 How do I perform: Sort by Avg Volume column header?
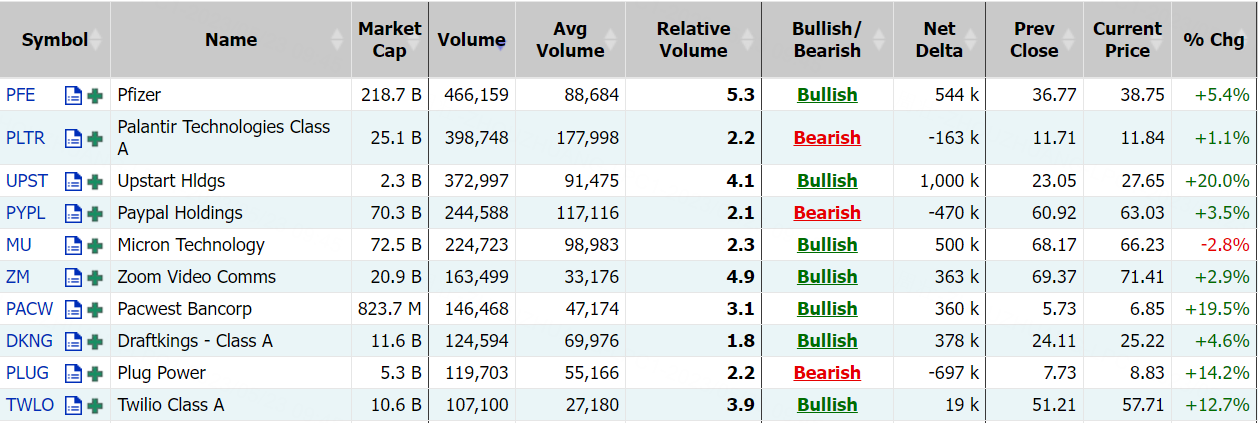point(570,40)
